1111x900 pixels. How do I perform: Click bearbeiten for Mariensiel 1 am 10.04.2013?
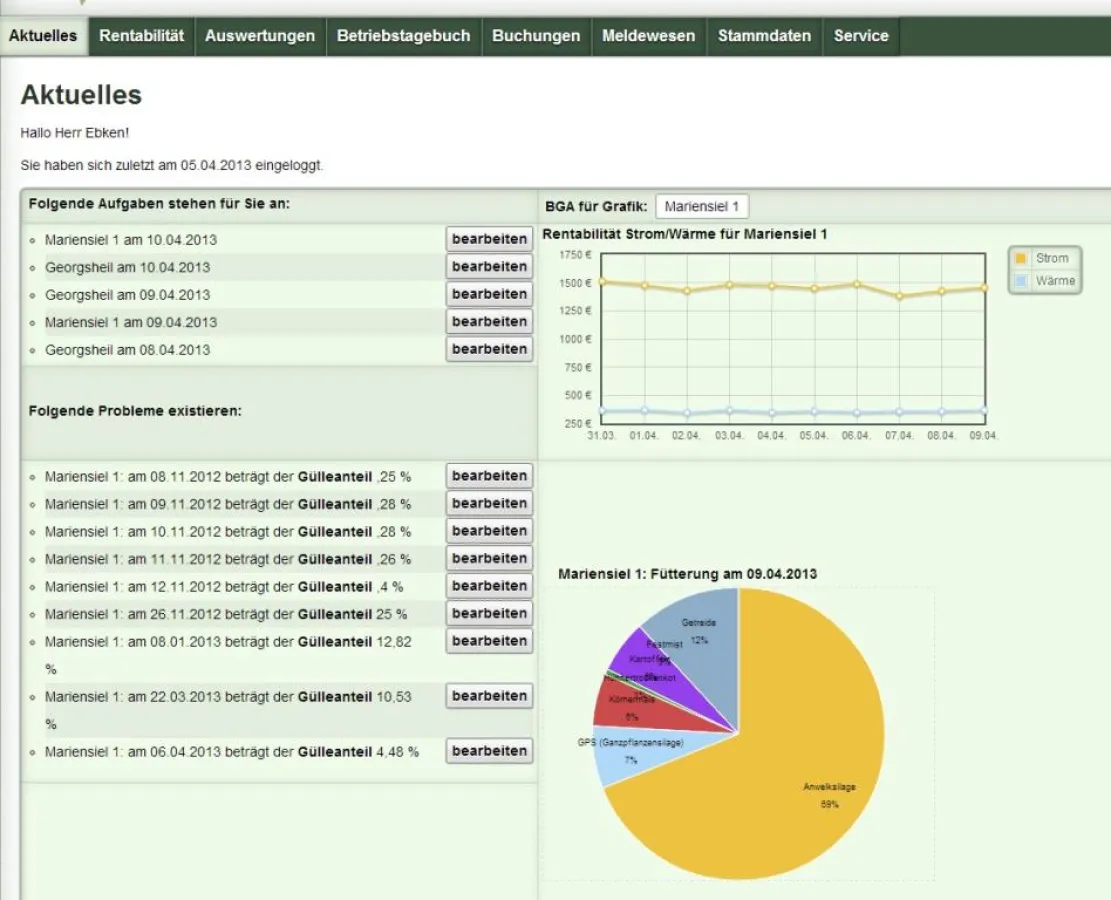point(489,239)
